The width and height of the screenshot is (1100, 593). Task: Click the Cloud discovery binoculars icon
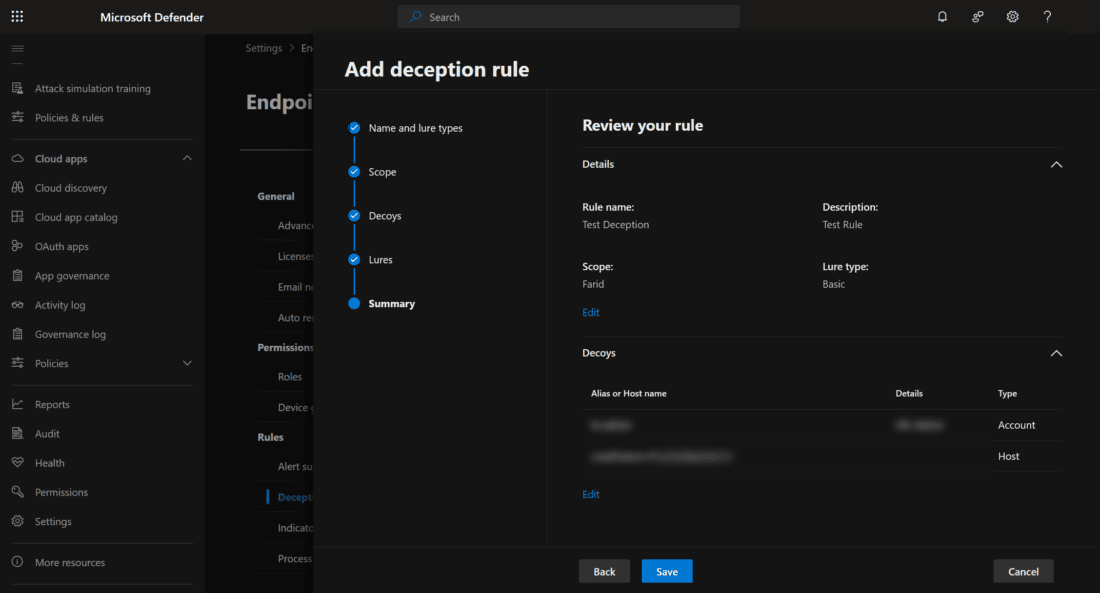[18, 187]
